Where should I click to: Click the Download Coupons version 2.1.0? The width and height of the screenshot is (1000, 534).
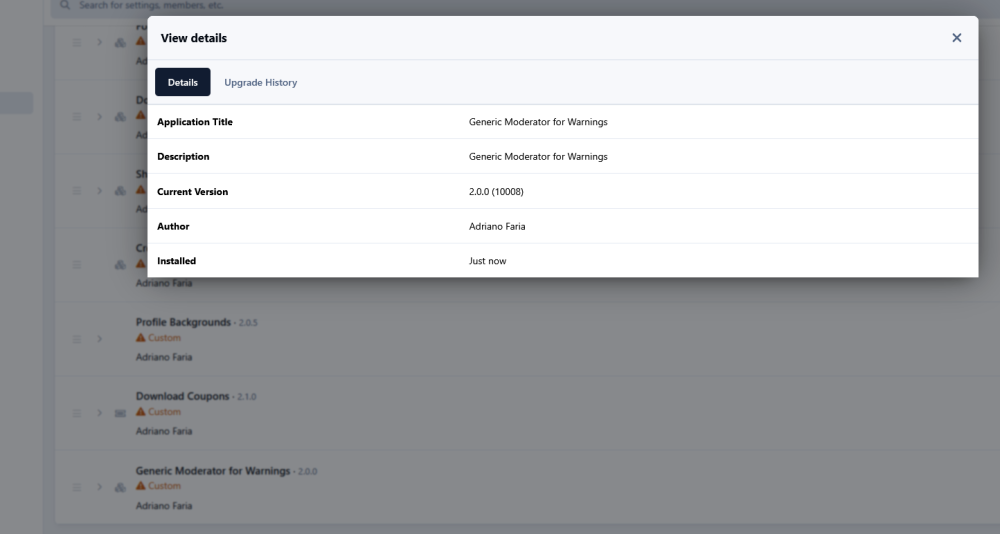click(246, 397)
